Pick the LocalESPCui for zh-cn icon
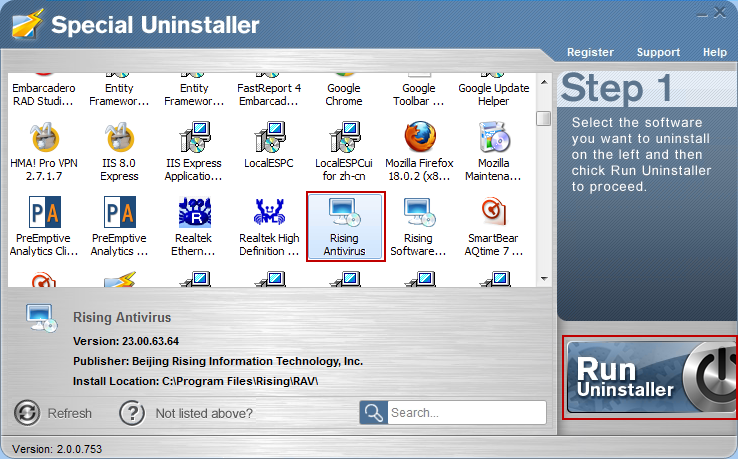This screenshot has height=459, width=738. pos(345,137)
